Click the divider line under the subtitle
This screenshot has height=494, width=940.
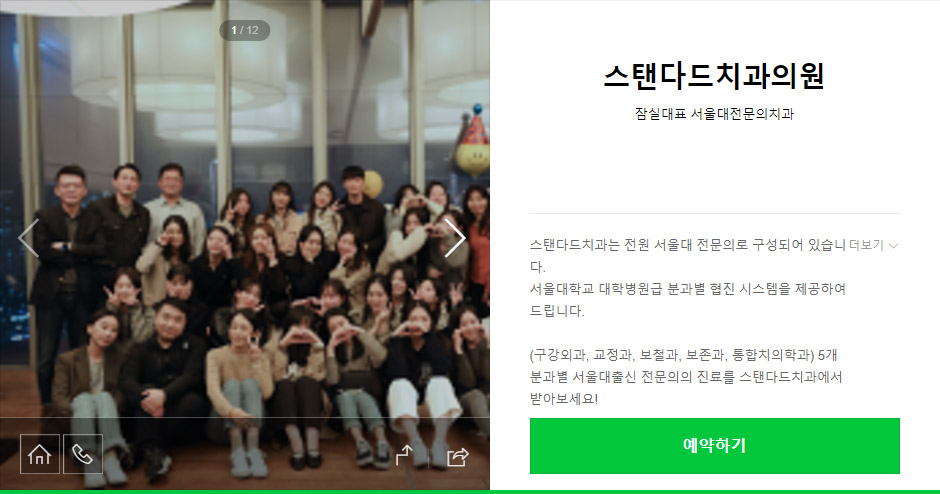point(715,213)
